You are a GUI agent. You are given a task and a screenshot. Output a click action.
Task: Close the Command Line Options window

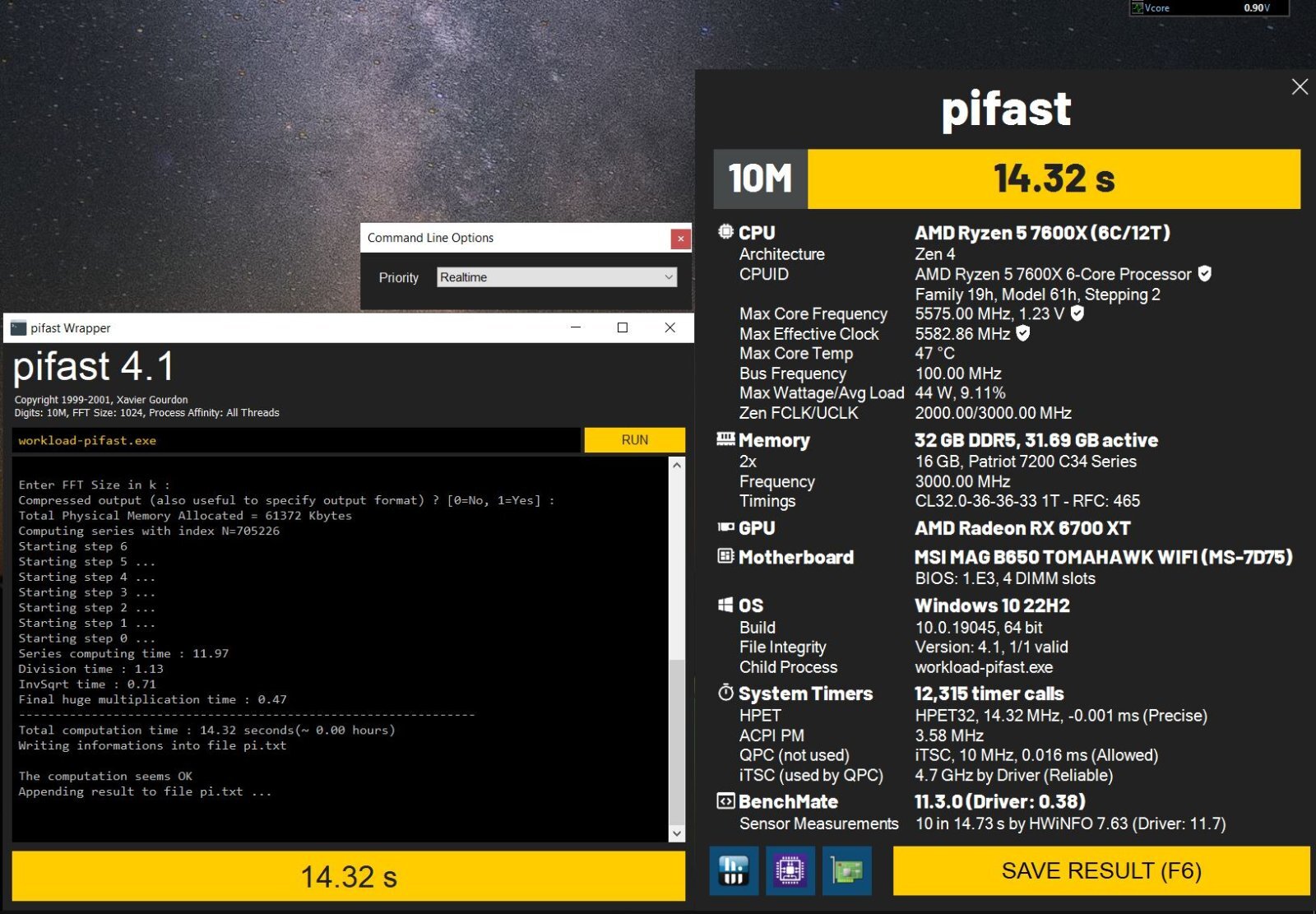click(x=680, y=238)
